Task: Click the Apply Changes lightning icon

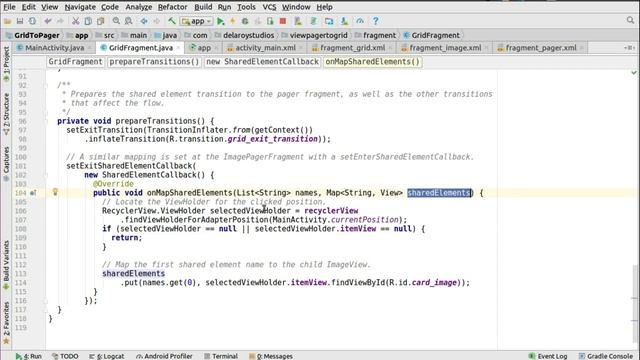Action: tap(233, 21)
